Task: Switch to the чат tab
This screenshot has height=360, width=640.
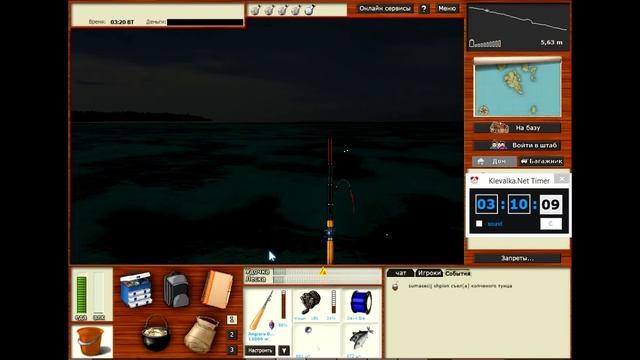Action: 400,273
